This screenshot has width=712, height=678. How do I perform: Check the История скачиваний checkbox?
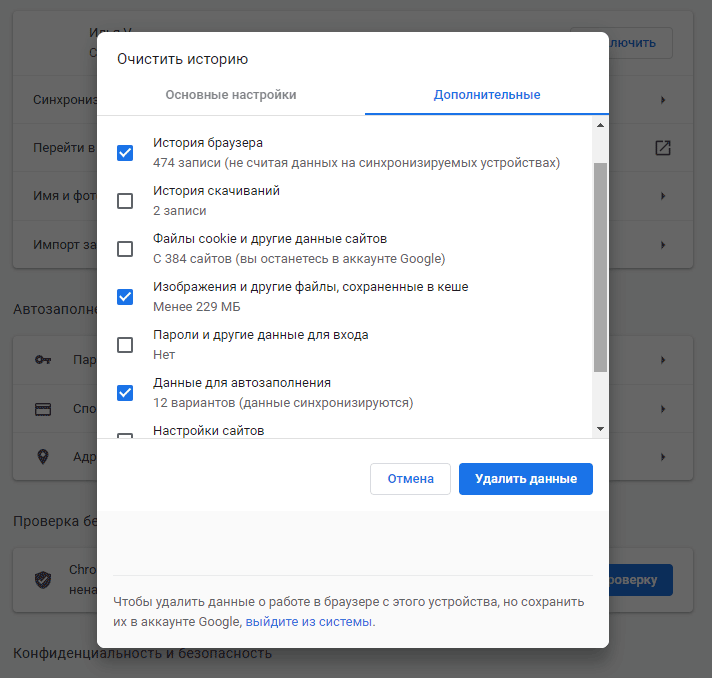(125, 201)
